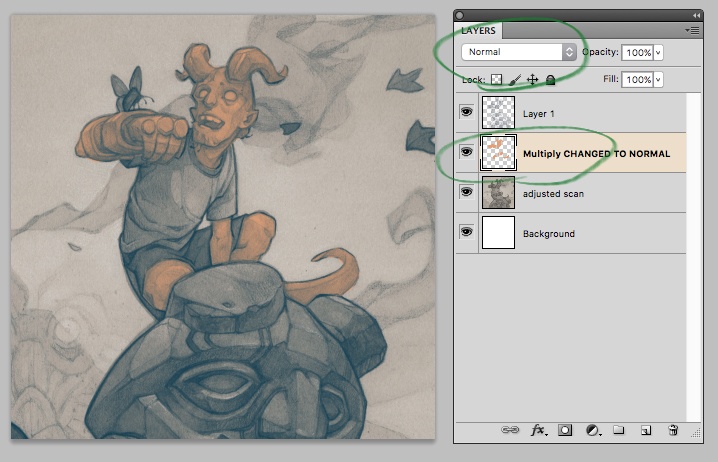Create a new layer
This screenshot has width=718, height=462.
646,430
